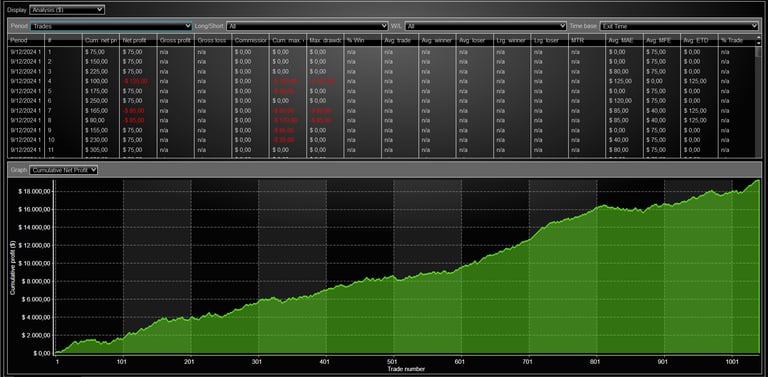Screen dimensions: 768x377
Task: Click the trades table vertical scrollbar
Action: point(758,102)
